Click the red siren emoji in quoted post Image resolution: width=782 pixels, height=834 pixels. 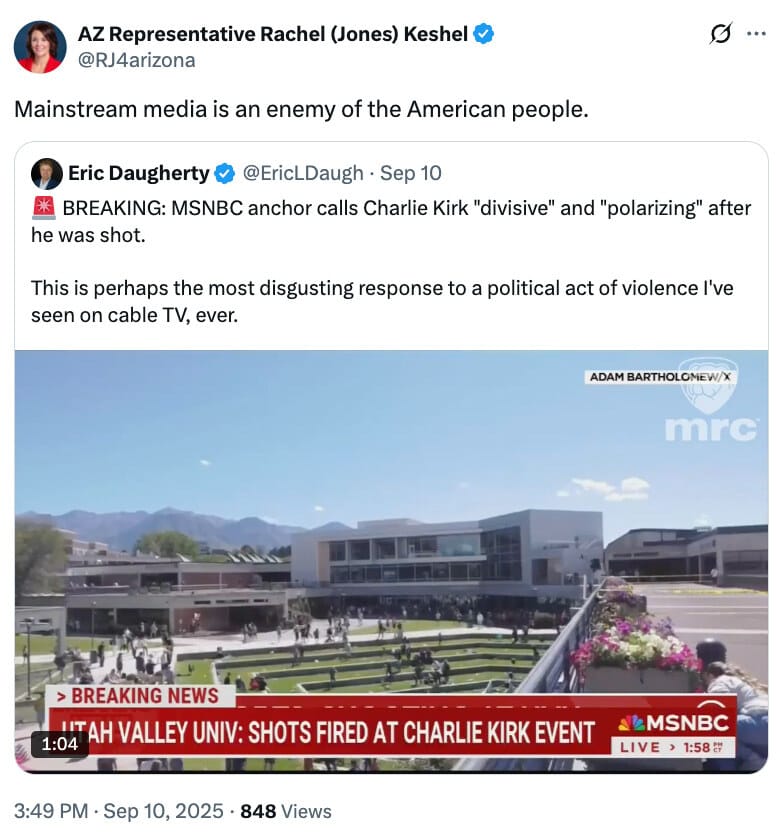click(44, 208)
